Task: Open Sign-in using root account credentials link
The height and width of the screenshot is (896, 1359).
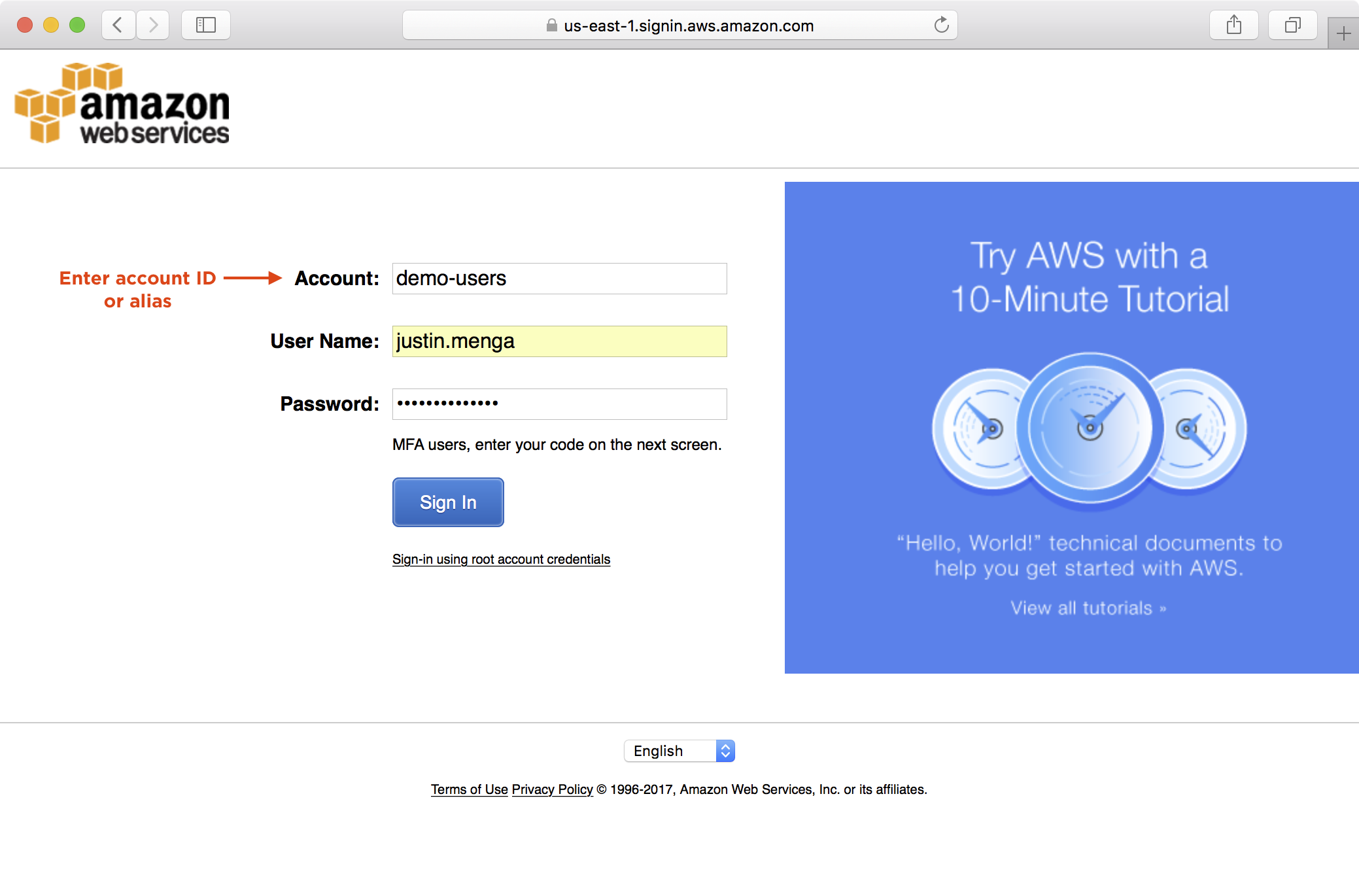Action: coord(501,559)
